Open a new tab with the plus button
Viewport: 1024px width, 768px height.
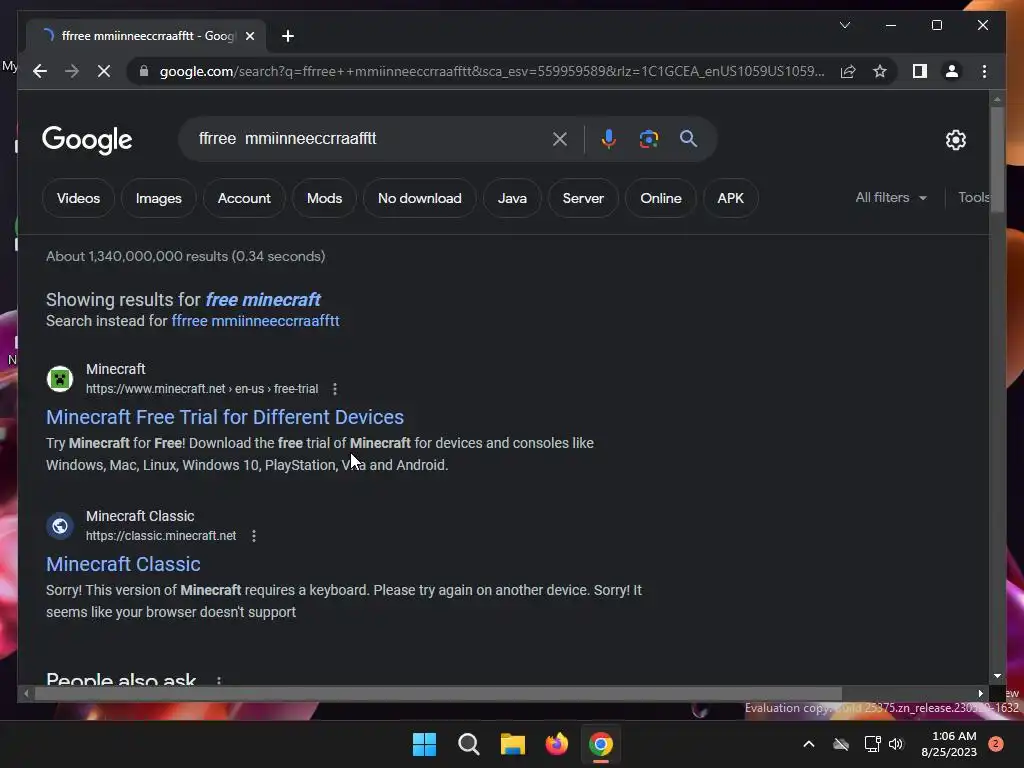(x=288, y=36)
